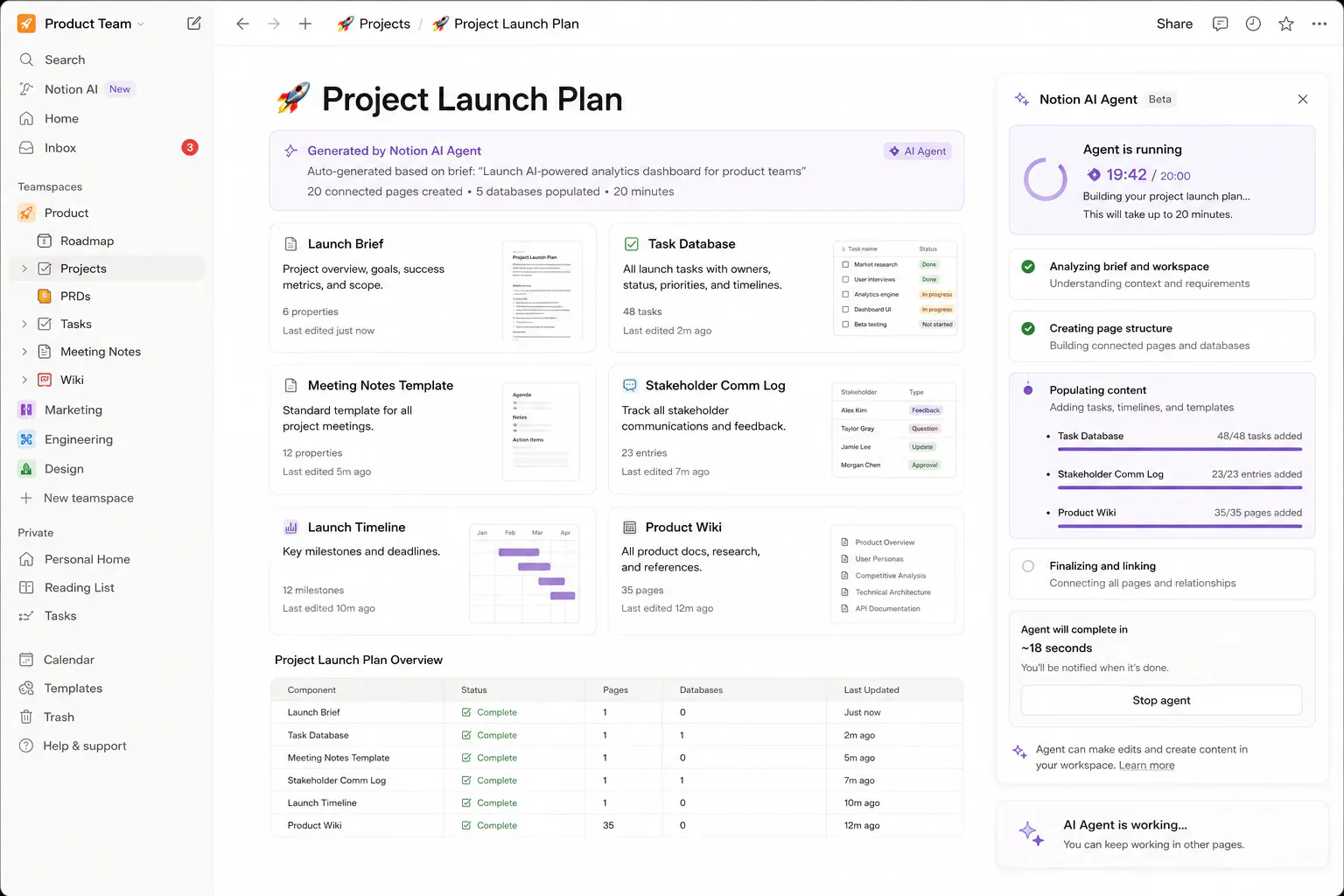Favorite this page with star icon
Screen dimensions: 1344x896
pyautogui.click(x=1286, y=24)
